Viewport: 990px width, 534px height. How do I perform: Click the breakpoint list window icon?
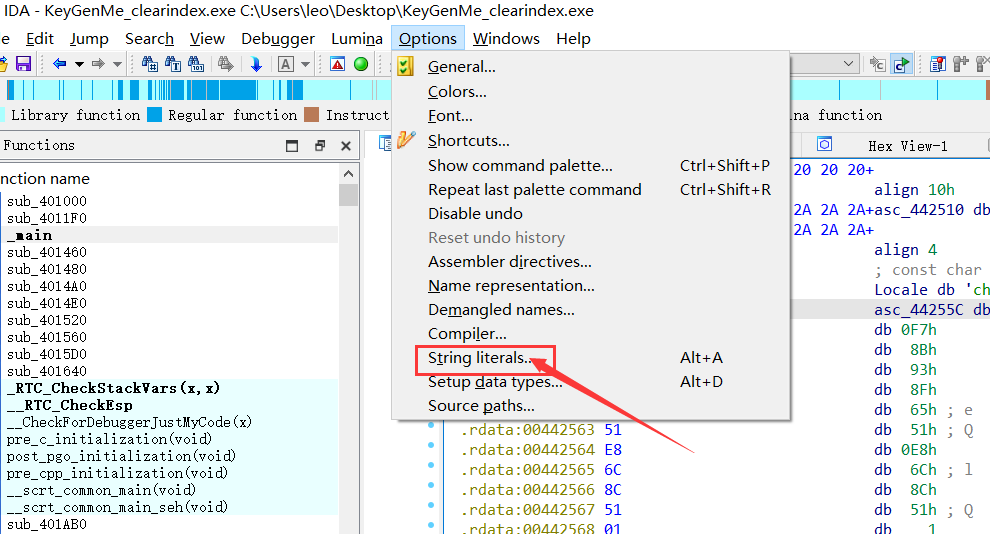pyautogui.click(x=938, y=64)
